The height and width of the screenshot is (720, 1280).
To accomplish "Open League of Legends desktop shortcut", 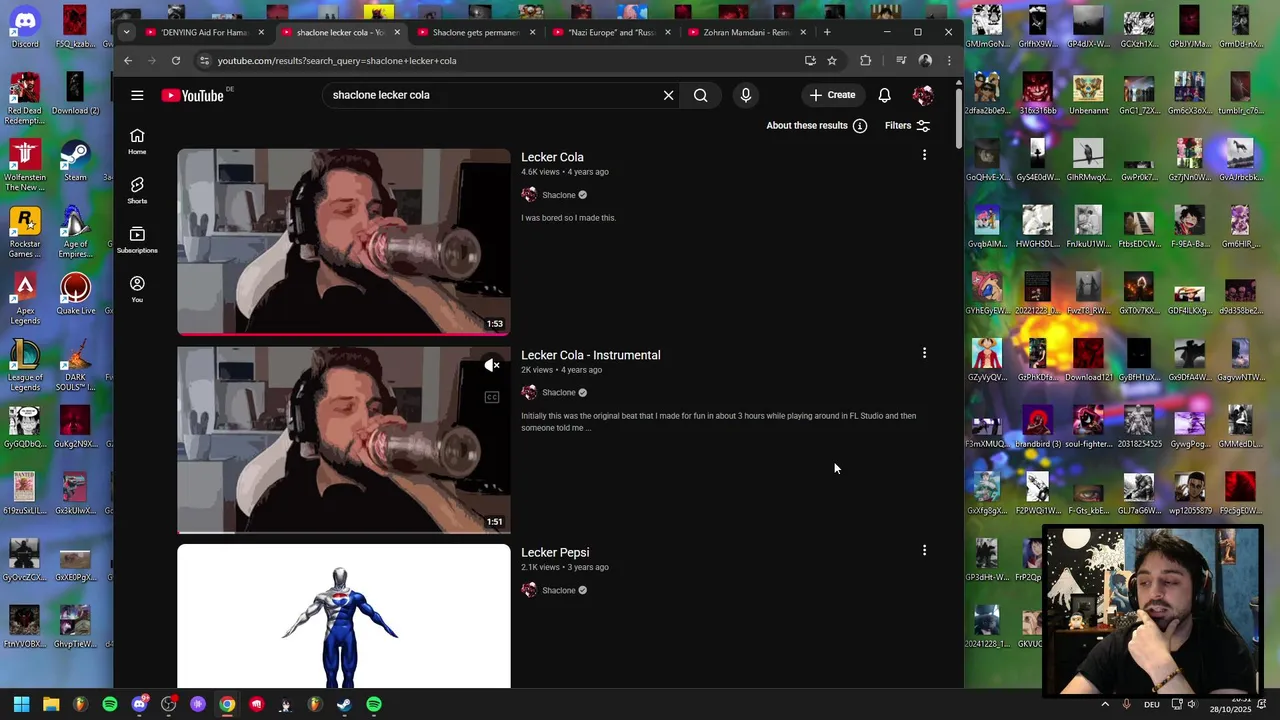I will (25, 366).
